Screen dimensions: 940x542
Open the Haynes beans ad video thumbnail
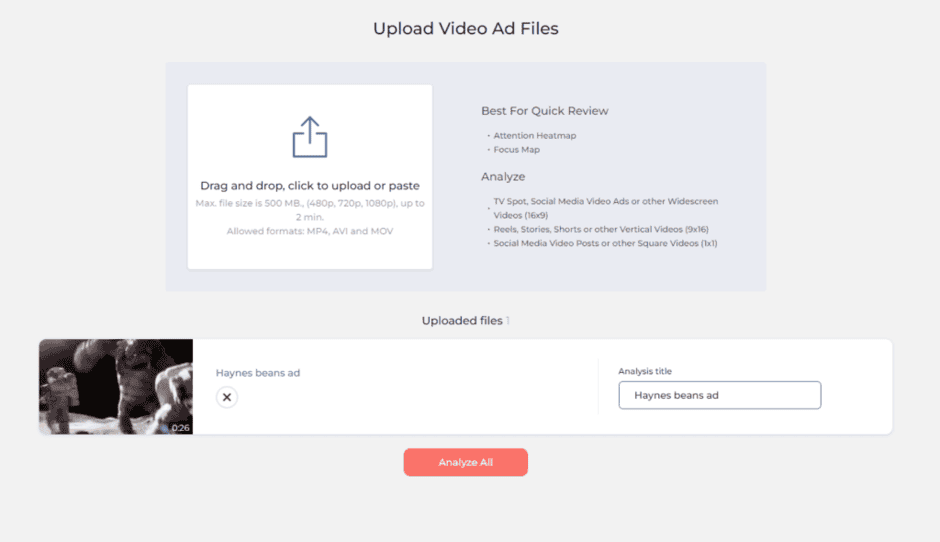click(116, 387)
